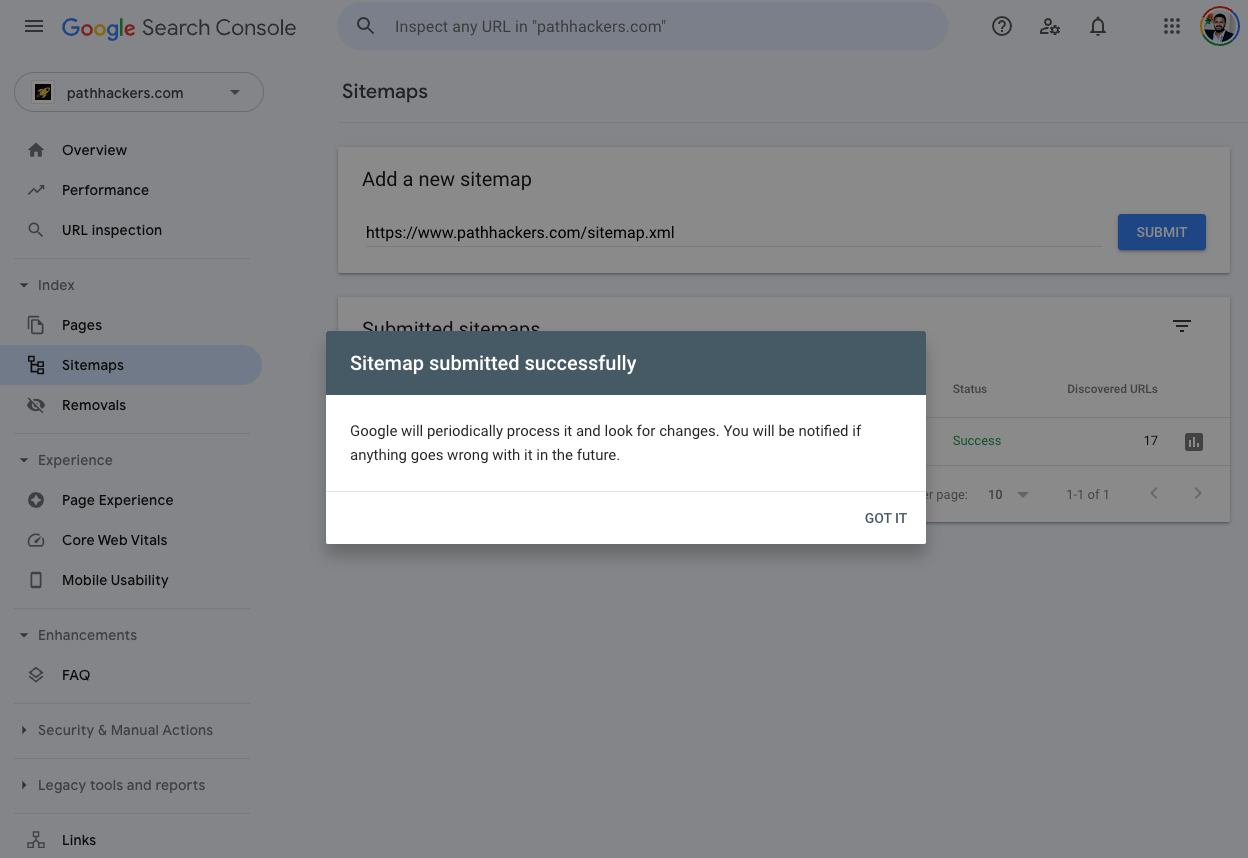Click the Page Experience plus icon
This screenshot has height=858, width=1248.
point(36,500)
